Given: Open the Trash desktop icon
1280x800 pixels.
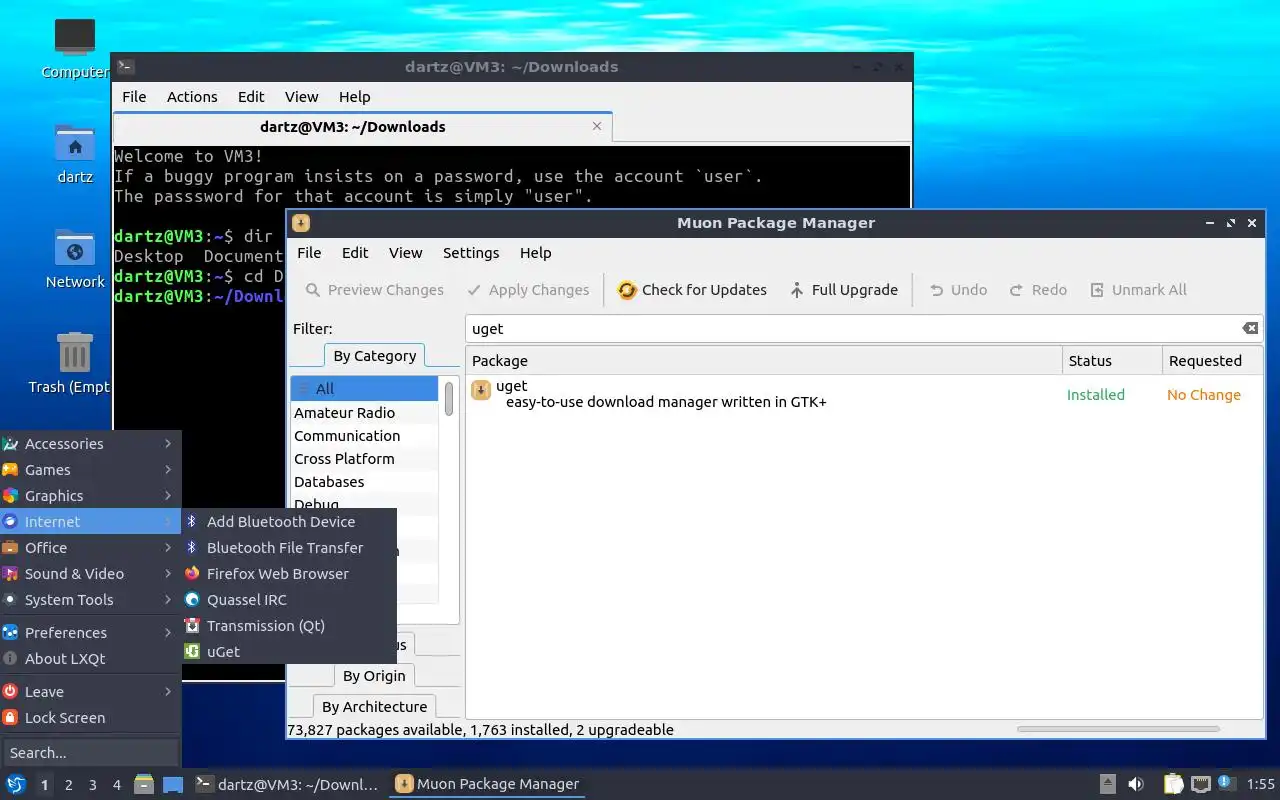Looking at the screenshot, I should [75, 363].
